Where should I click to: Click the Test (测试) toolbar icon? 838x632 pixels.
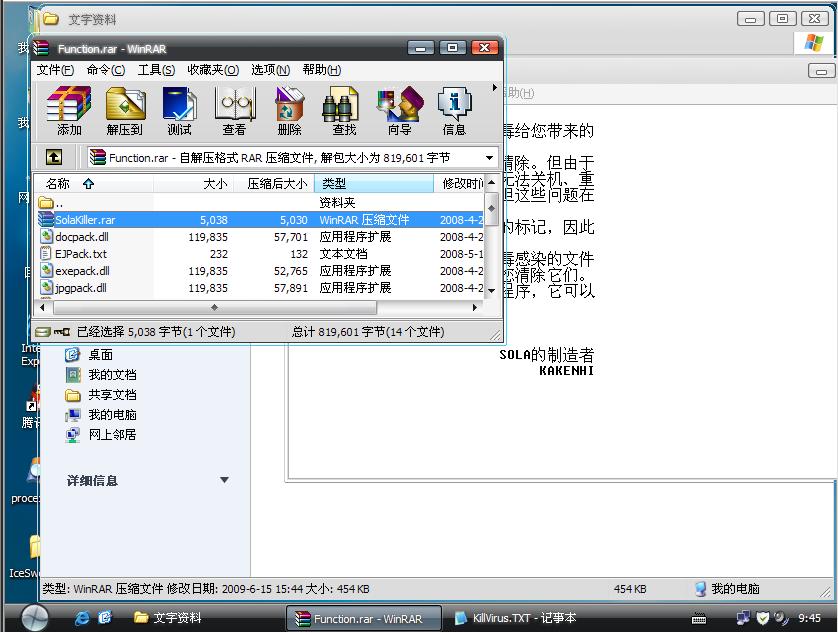click(180, 111)
